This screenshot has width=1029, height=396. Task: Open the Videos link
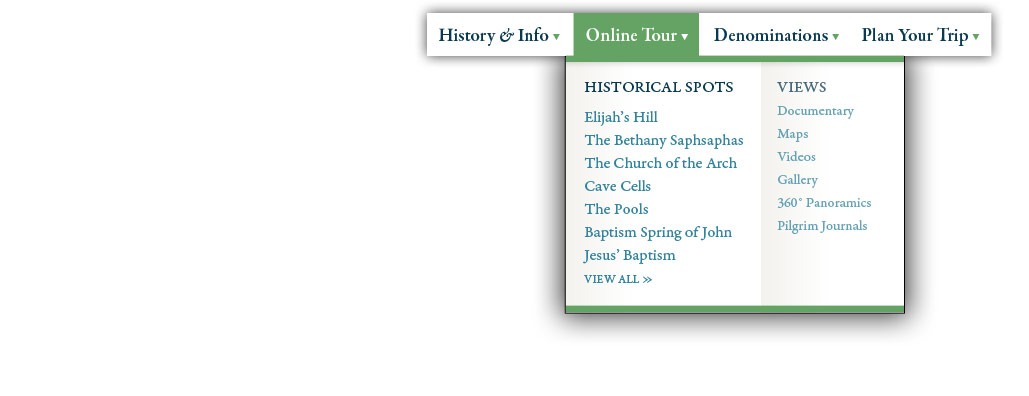coord(796,157)
